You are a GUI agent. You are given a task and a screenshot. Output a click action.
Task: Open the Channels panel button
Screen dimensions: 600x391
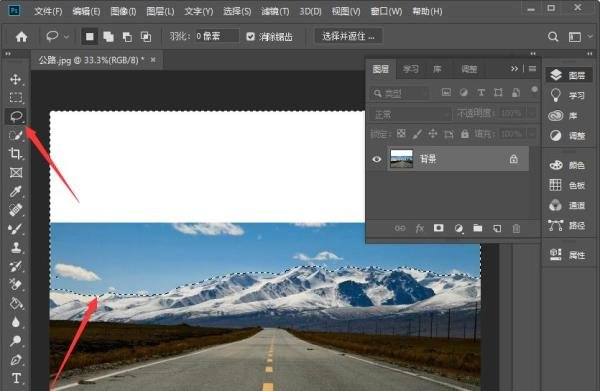pos(568,206)
